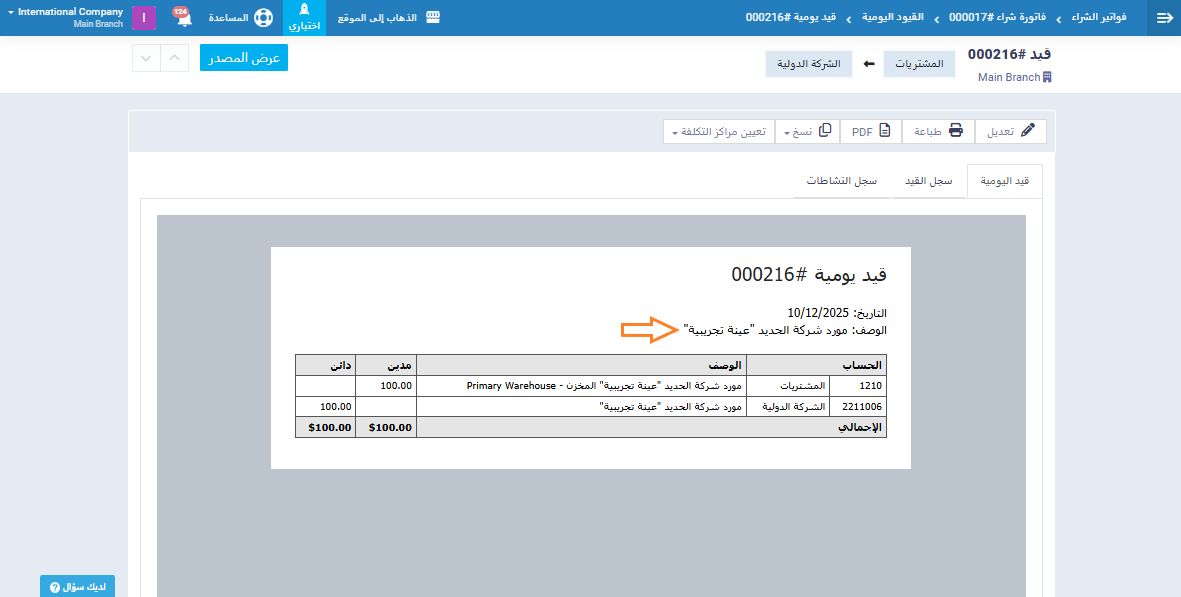Open the notifications bell with 124 badge
The height and width of the screenshot is (597, 1181).
click(183, 18)
